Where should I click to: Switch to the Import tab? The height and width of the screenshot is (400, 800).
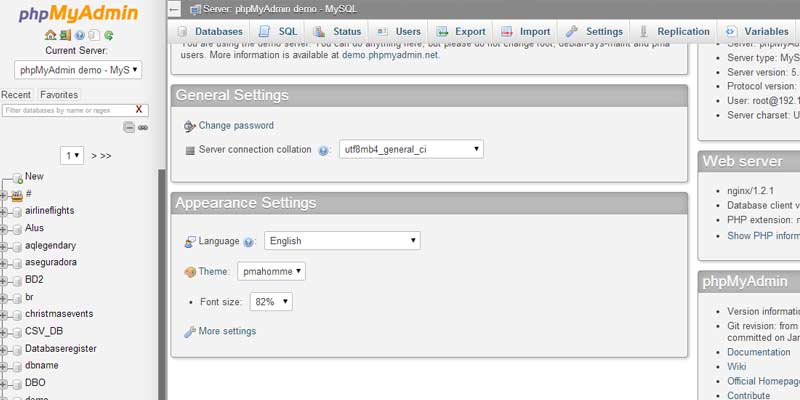tap(526, 32)
